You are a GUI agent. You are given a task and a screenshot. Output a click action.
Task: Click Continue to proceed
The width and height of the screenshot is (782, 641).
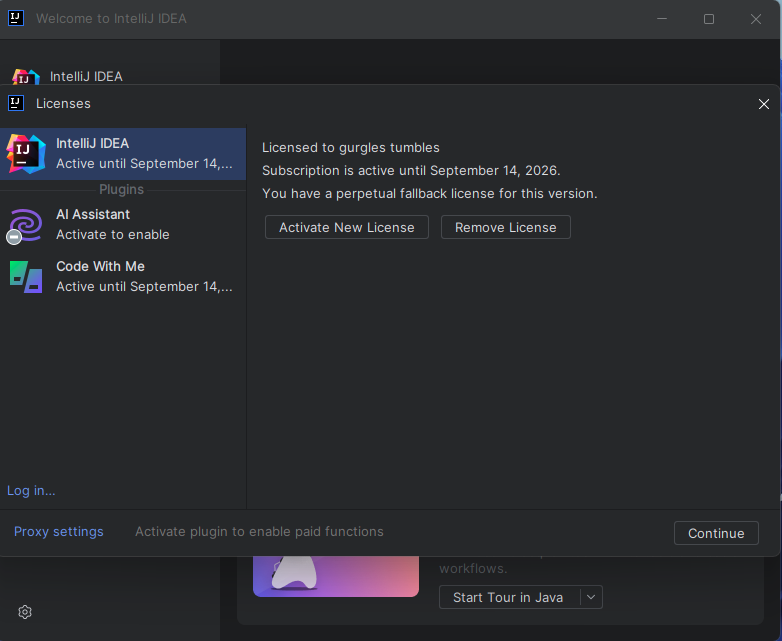coord(715,533)
